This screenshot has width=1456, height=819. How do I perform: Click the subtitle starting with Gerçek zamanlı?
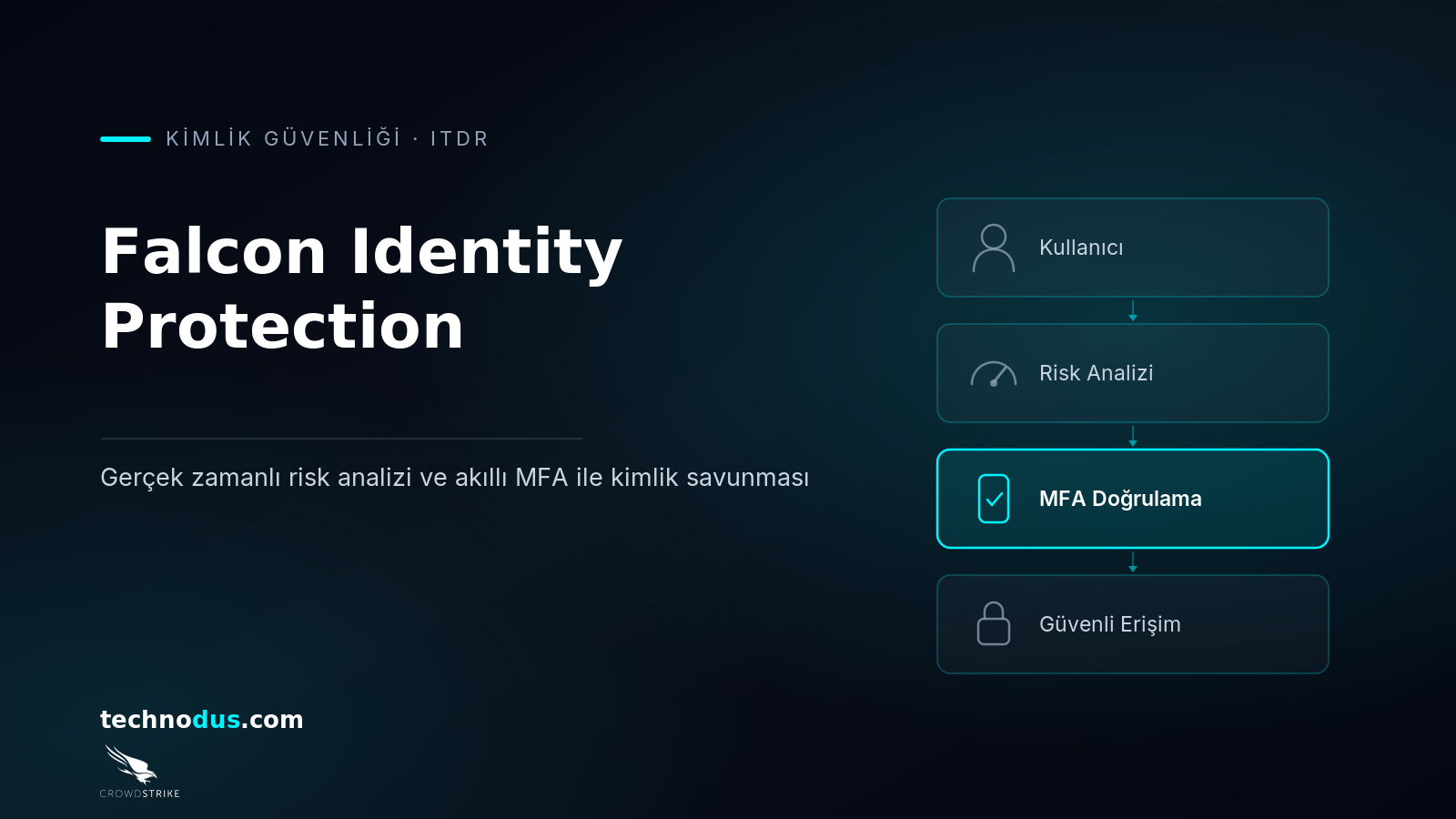point(454,478)
